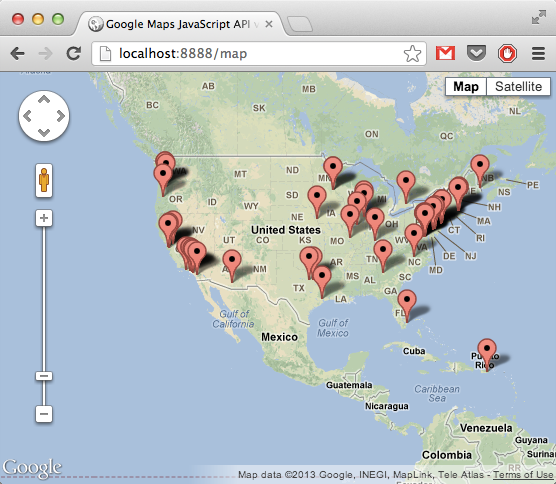
Task: Click the browser forward arrow
Action: (x=45, y=54)
